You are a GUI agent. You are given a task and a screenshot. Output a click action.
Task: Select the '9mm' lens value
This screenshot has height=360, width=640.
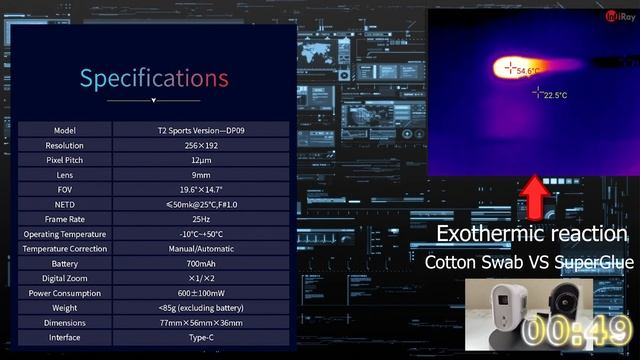(x=201, y=175)
